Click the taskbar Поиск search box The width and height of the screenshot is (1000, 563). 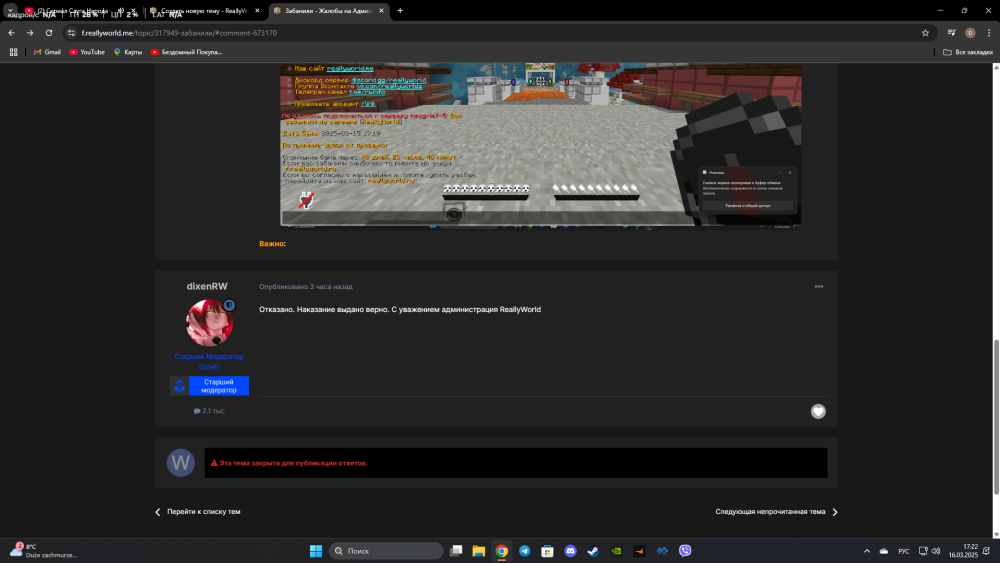[386, 551]
